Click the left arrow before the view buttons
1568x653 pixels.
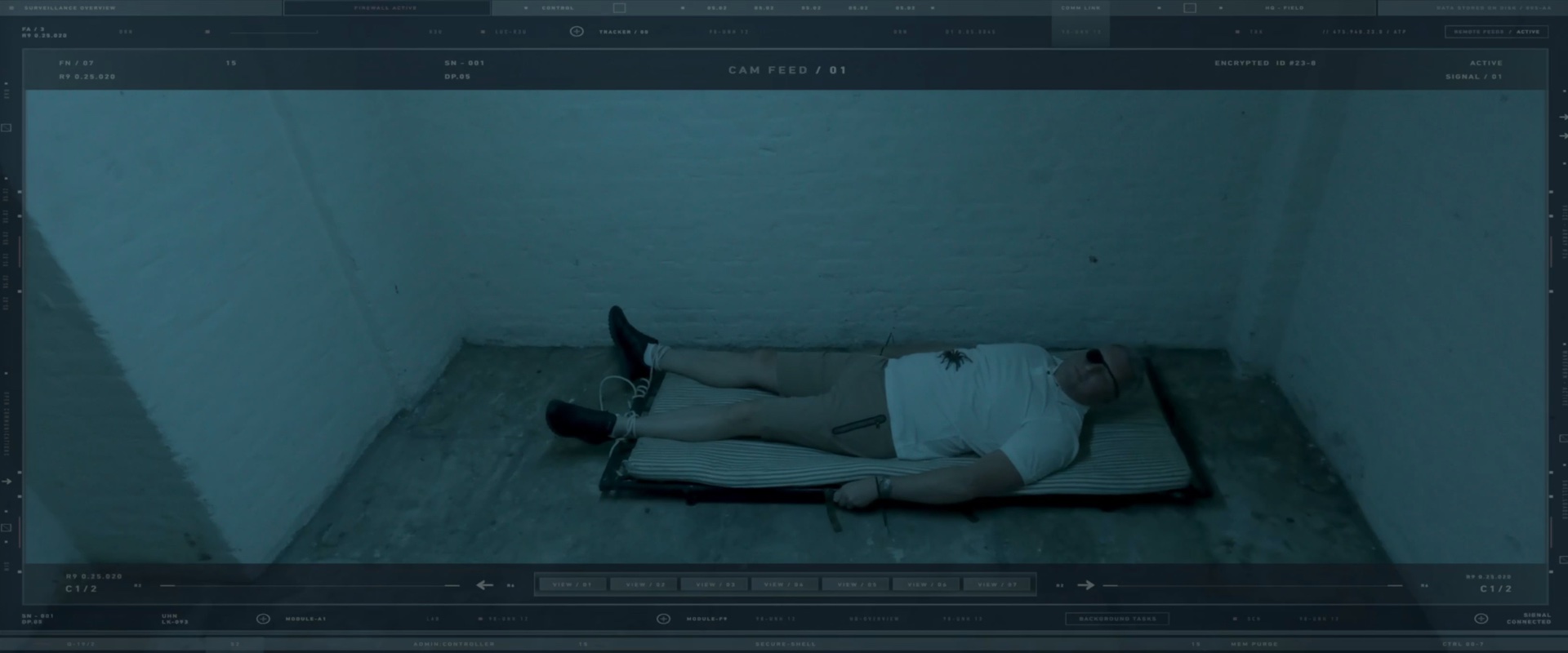[x=485, y=585]
